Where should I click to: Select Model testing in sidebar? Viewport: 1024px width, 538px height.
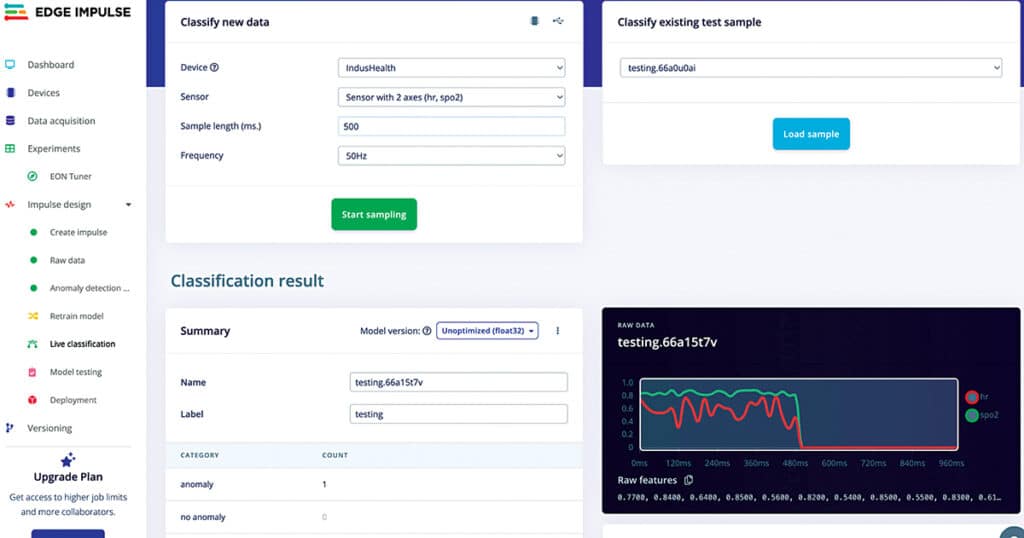tap(76, 372)
